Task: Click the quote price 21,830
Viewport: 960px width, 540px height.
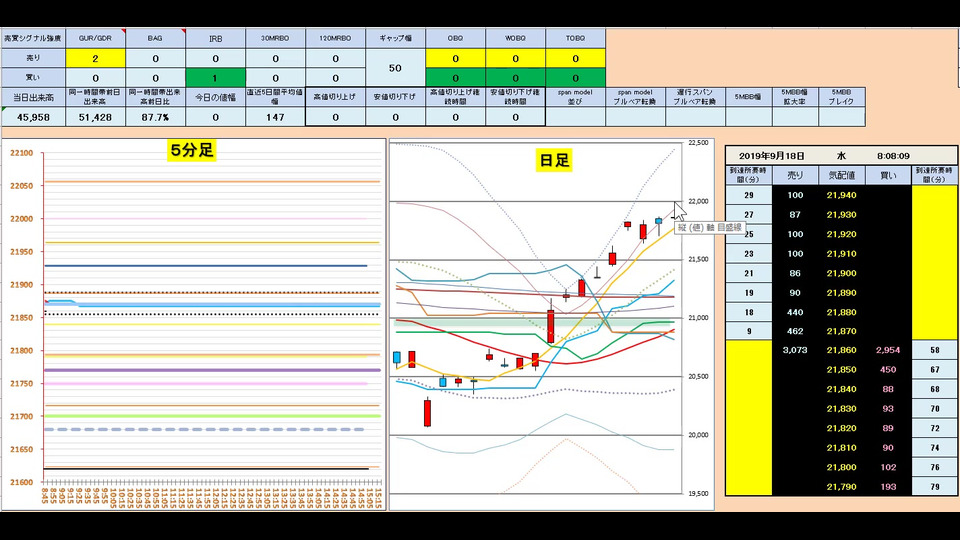Action: pos(841,408)
